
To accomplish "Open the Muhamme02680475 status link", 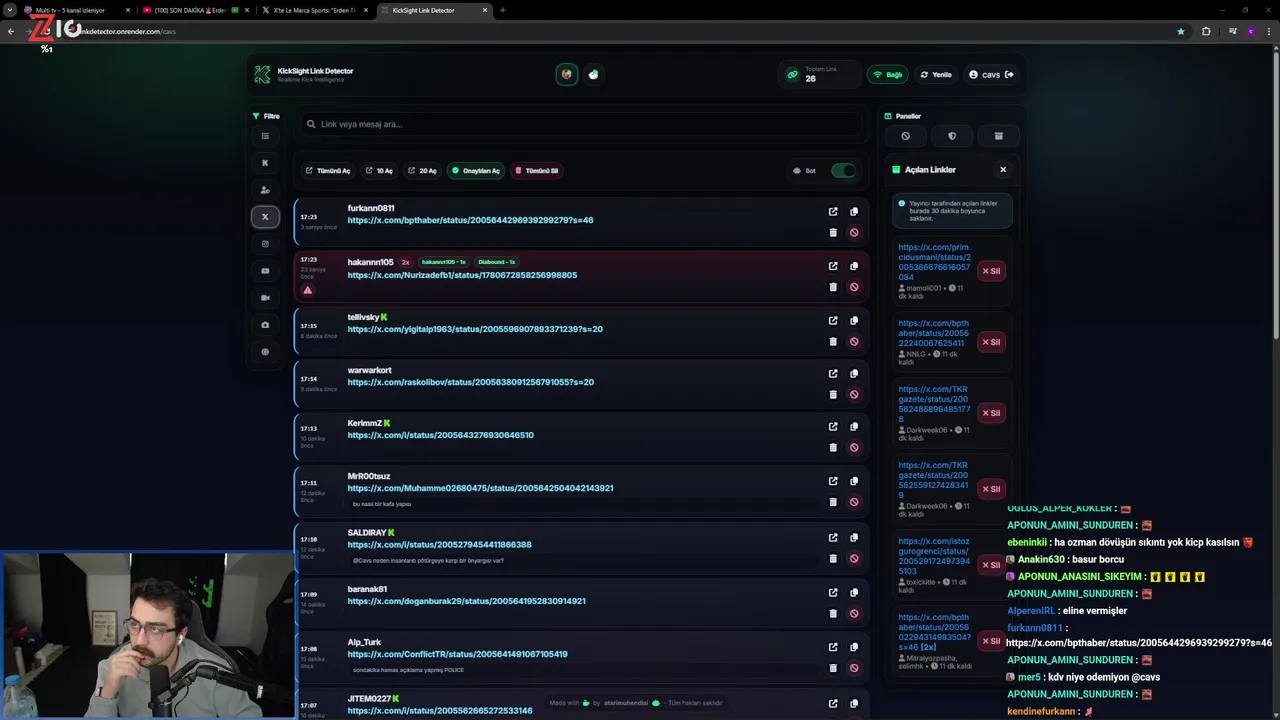I will (x=480, y=488).
